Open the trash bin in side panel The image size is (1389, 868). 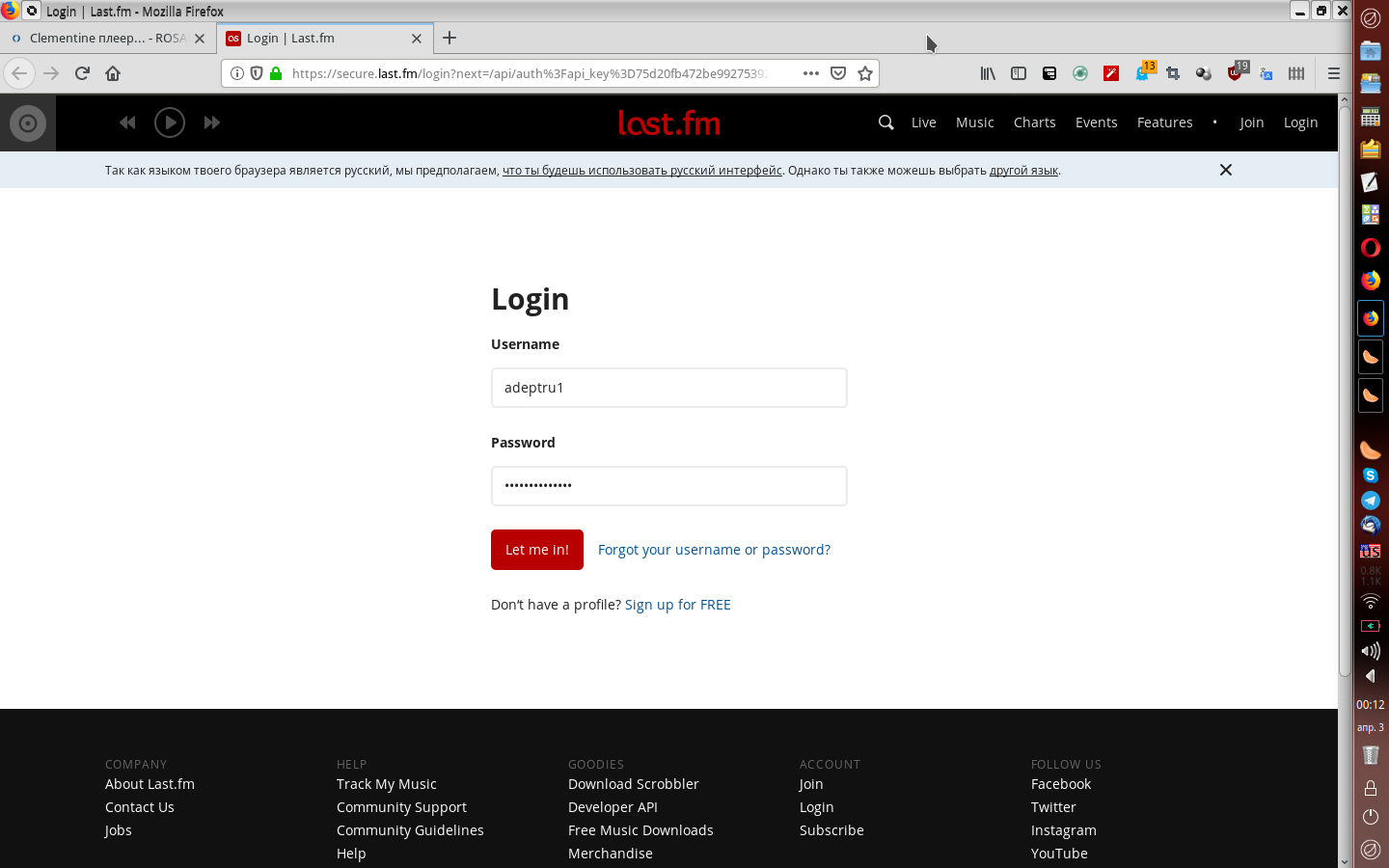[x=1371, y=755]
